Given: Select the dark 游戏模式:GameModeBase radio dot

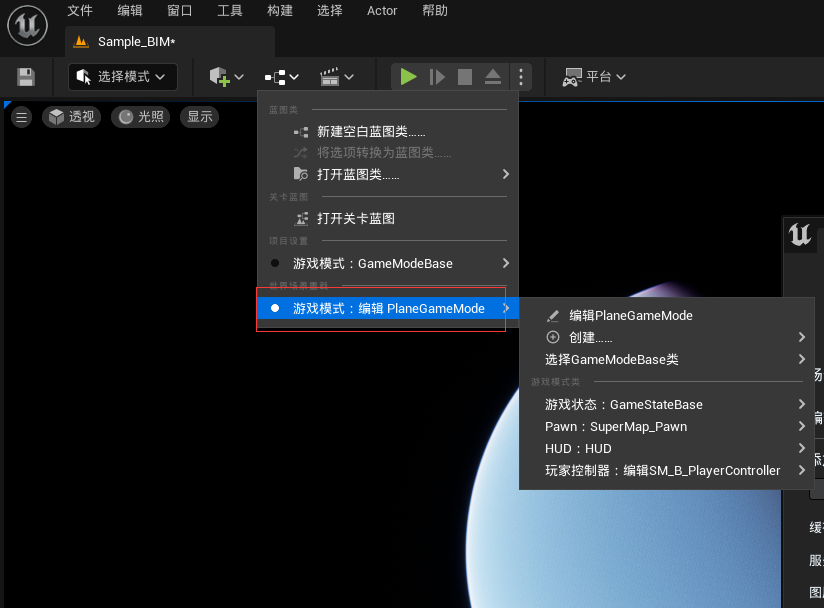Looking at the screenshot, I should [x=275, y=263].
